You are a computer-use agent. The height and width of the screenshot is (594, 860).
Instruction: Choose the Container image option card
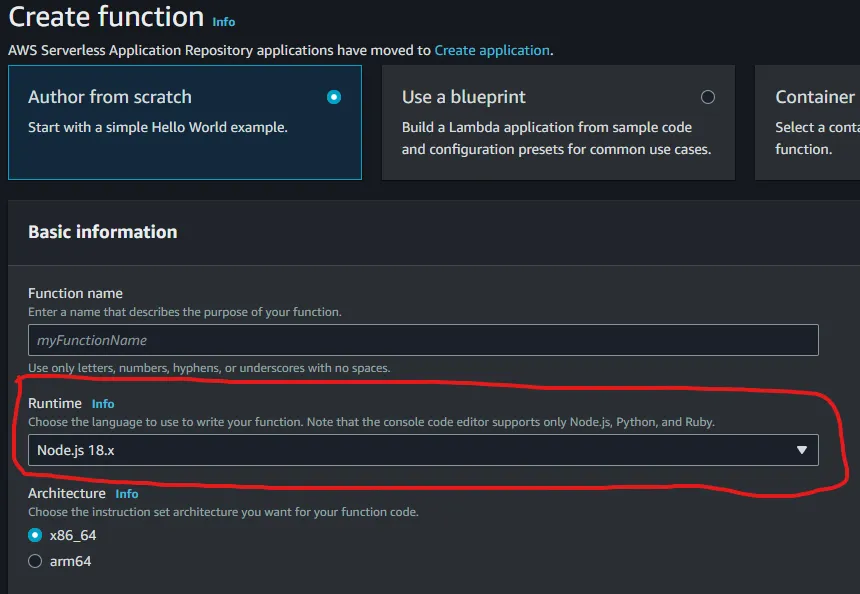[808, 122]
